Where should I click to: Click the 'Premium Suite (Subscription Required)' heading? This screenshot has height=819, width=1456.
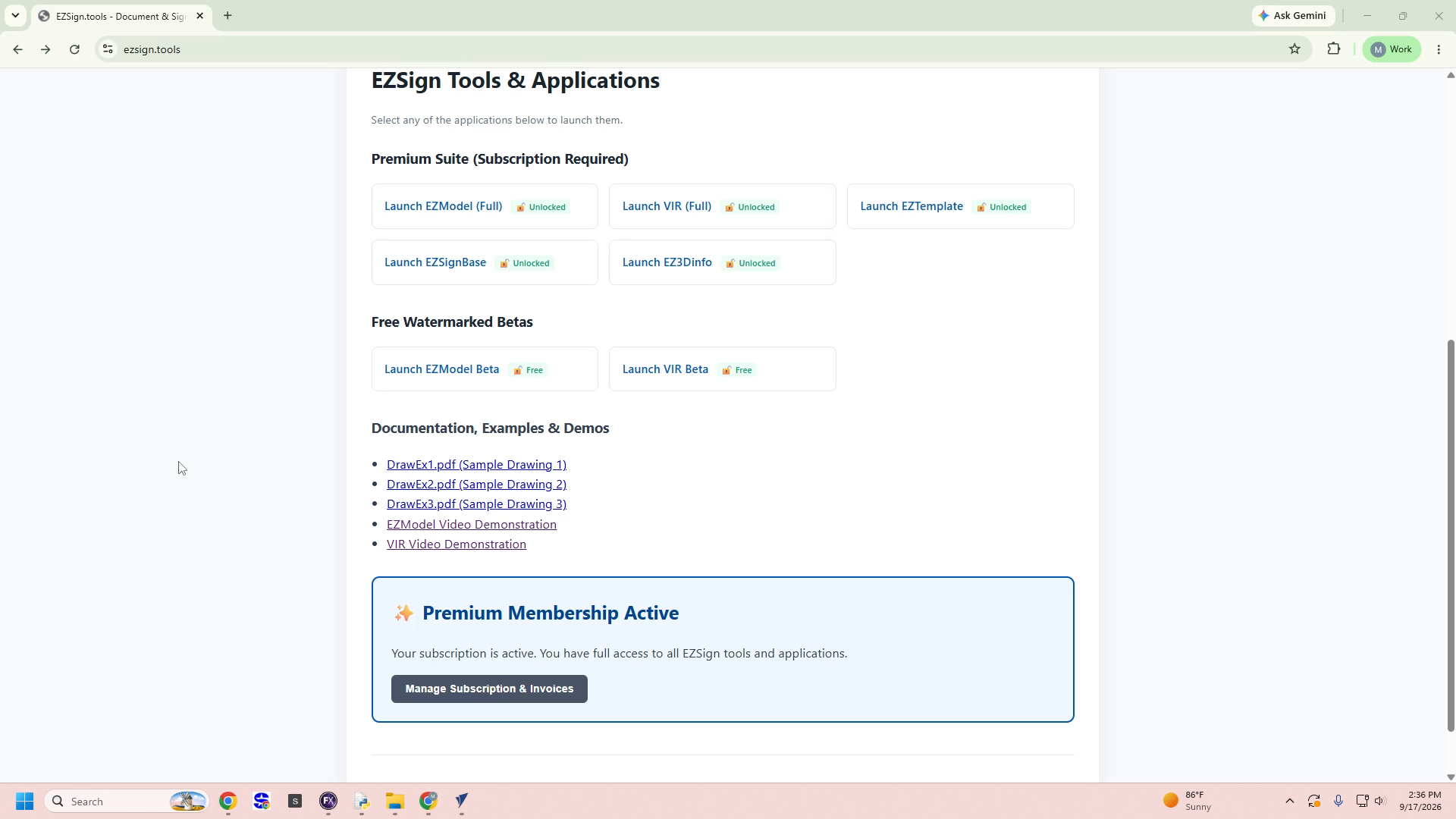(x=500, y=159)
